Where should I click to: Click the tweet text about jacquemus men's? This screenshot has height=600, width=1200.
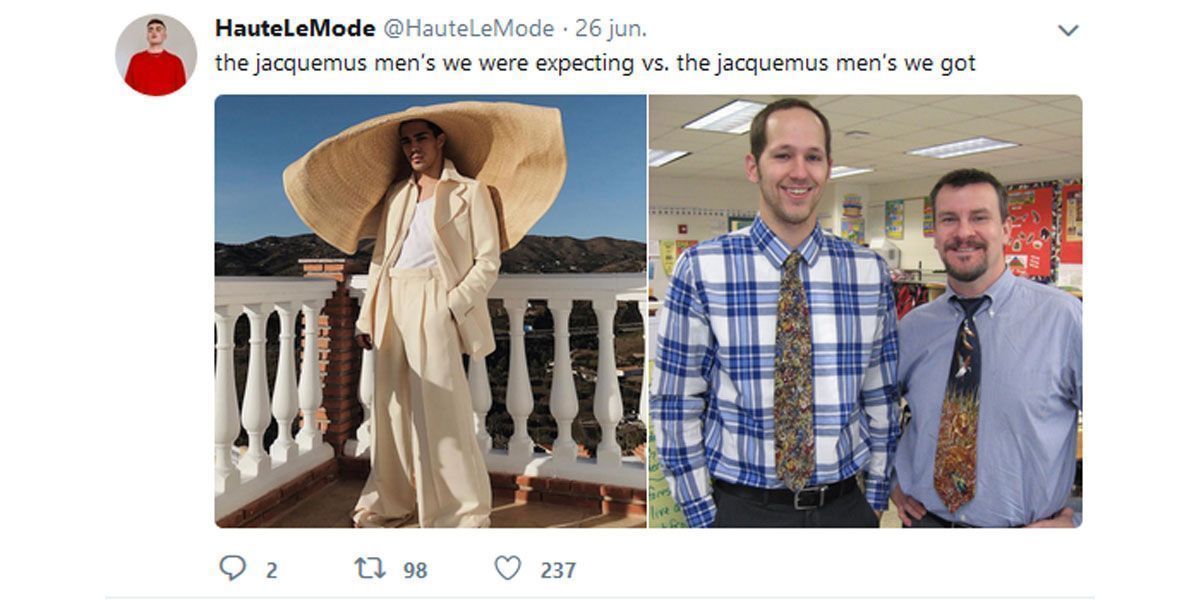pos(595,64)
